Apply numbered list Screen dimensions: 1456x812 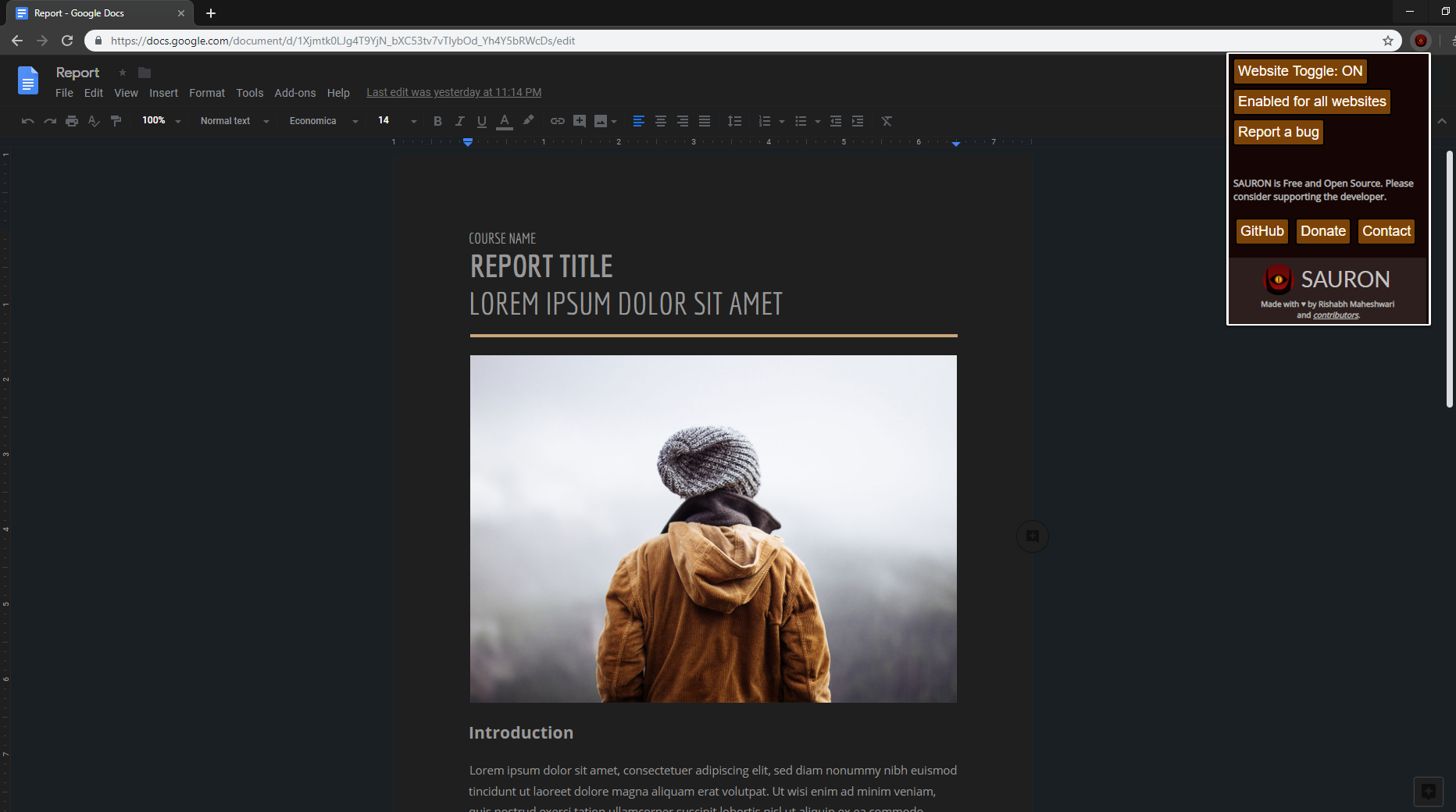[x=764, y=121]
